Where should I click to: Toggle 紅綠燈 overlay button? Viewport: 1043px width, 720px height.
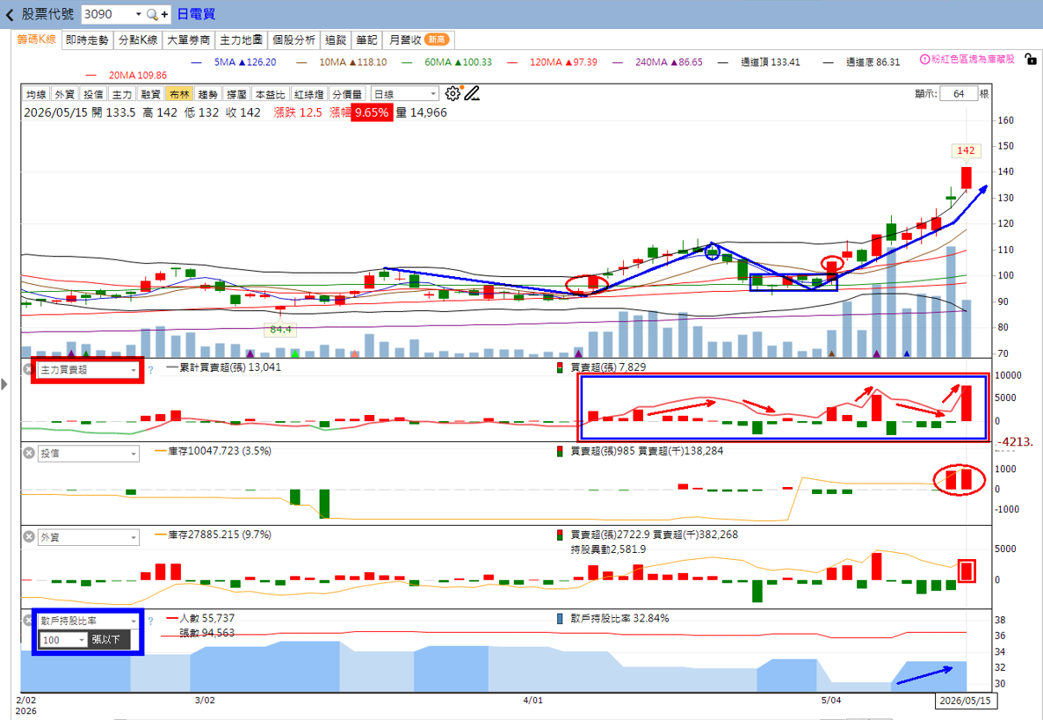pos(309,94)
